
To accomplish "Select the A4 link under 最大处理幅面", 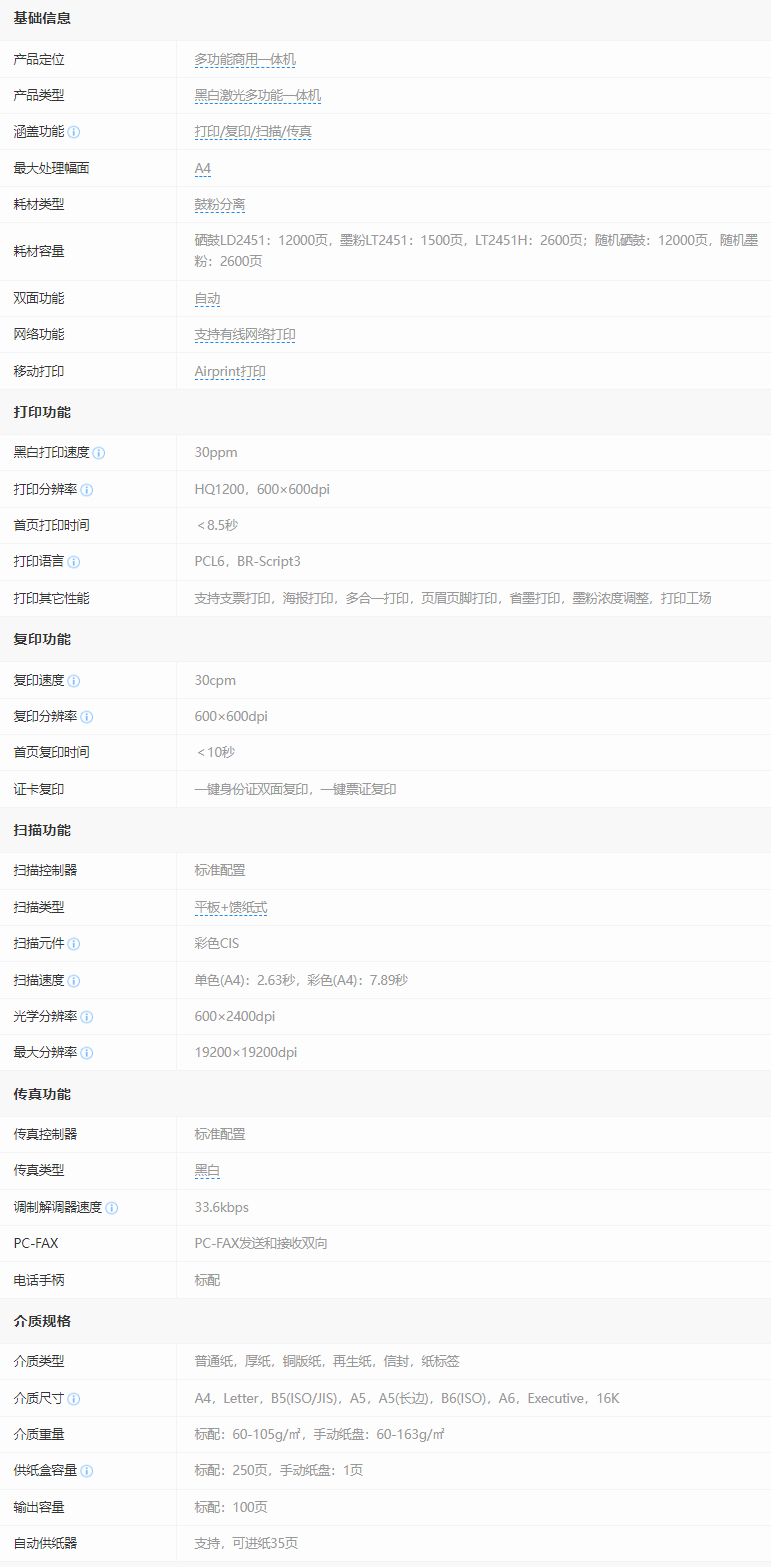I will pyautogui.click(x=203, y=169).
